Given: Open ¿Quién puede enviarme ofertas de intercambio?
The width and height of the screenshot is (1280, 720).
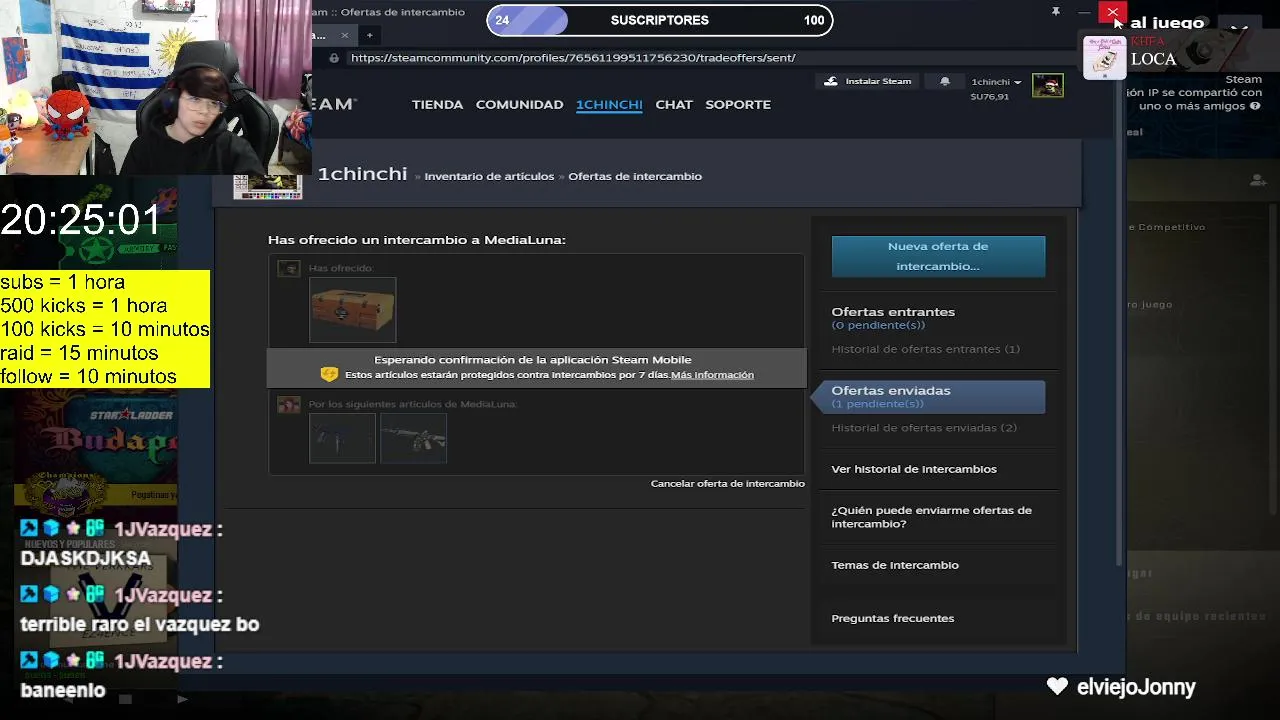Looking at the screenshot, I should [x=931, y=517].
